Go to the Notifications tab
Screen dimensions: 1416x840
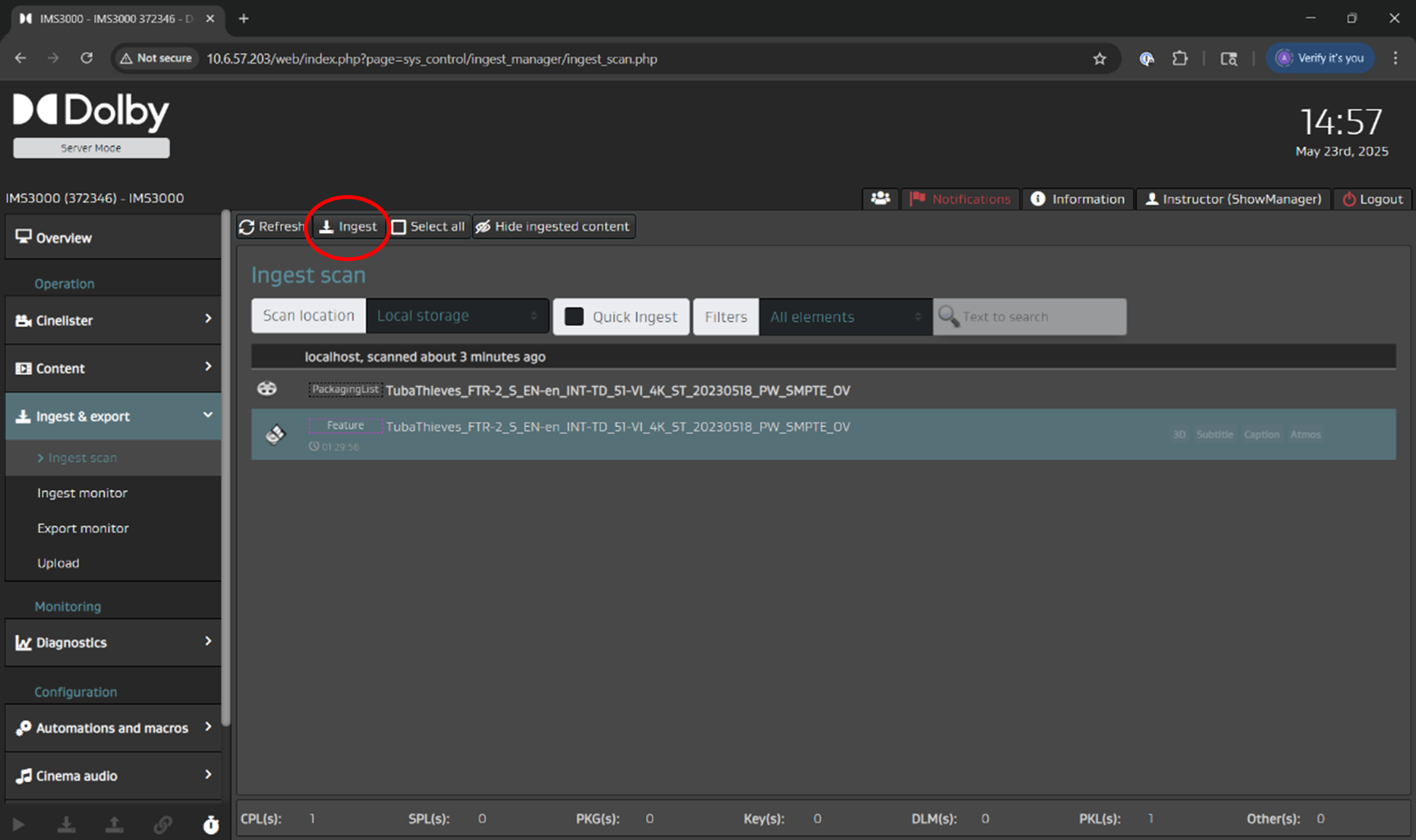coord(960,199)
